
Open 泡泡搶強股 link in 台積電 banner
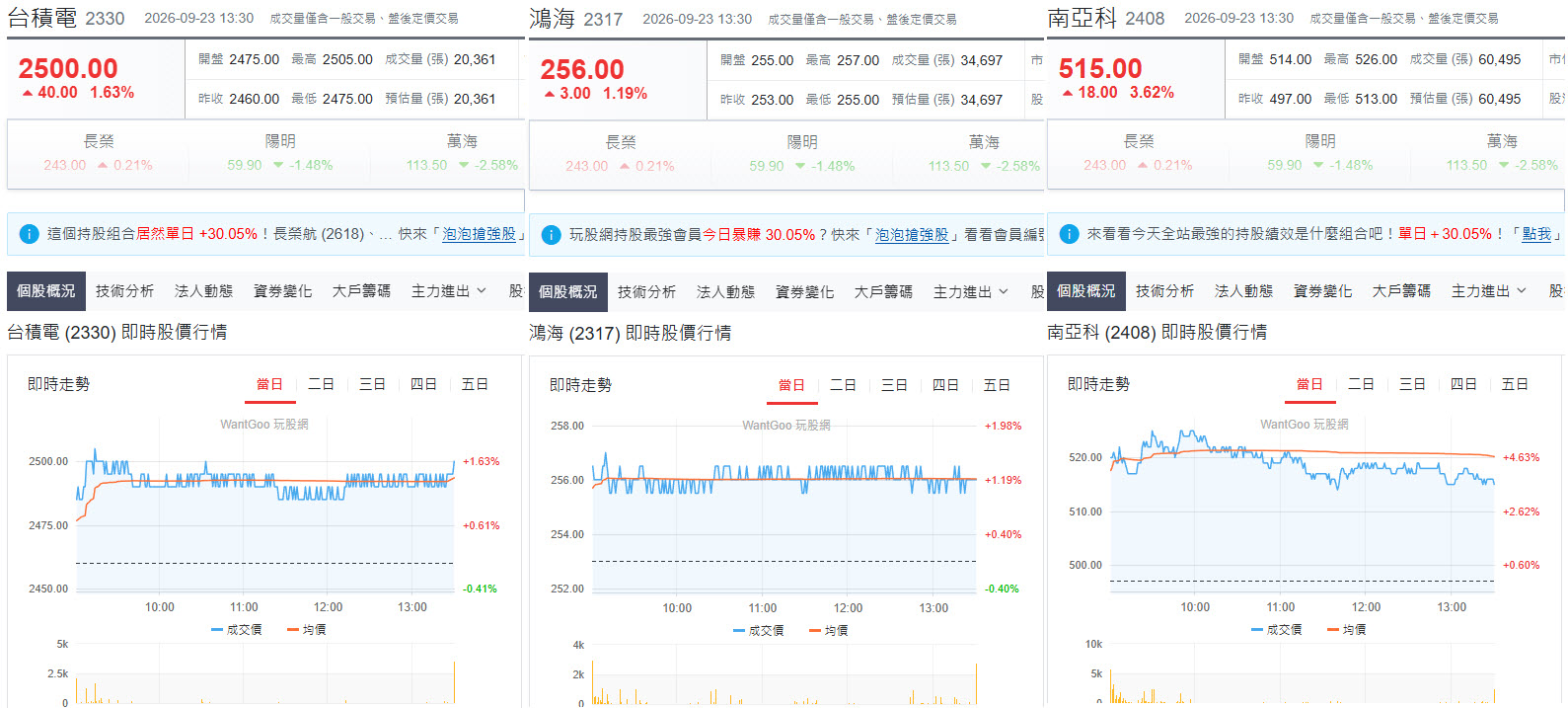479,234
